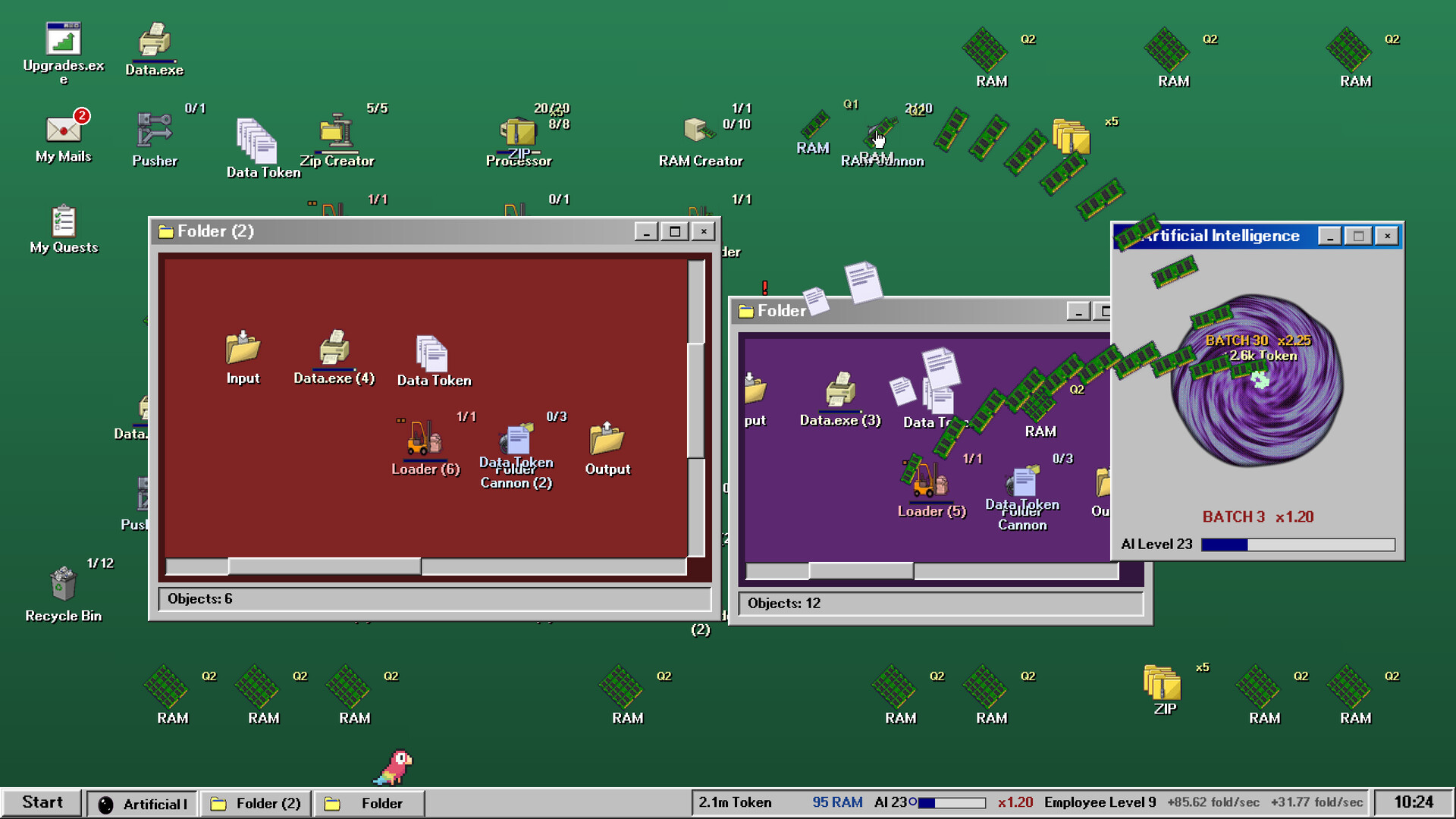The height and width of the screenshot is (819, 1456).
Task: Click the Output folder in Folder (2)
Action: click(607, 438)
